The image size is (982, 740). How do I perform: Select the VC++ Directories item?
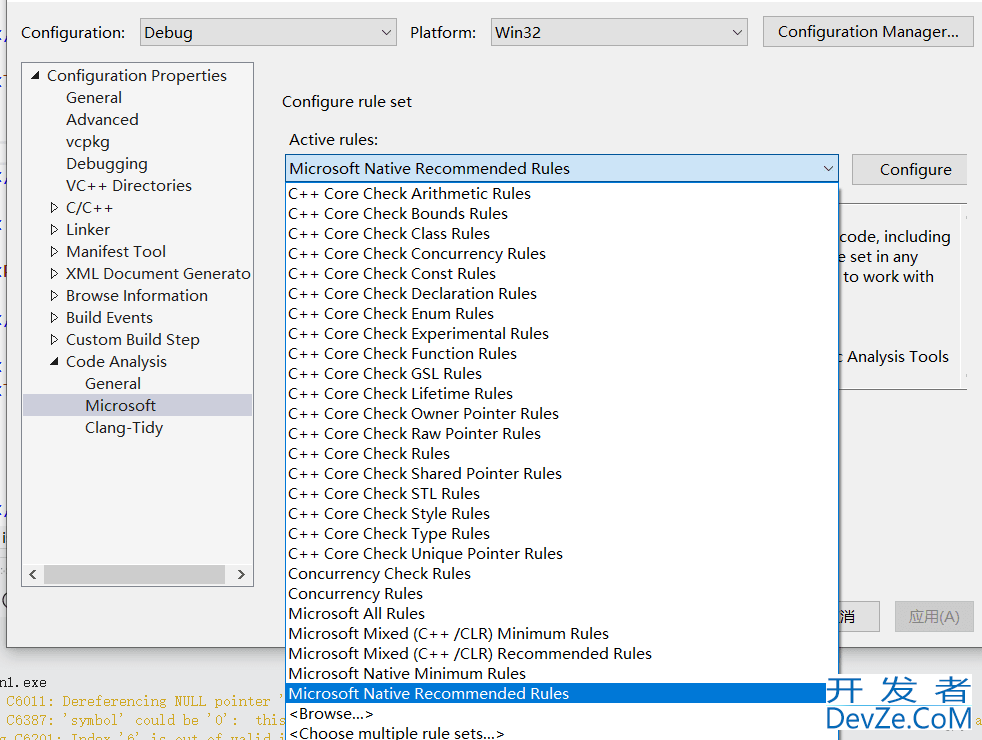pos(129,185)
